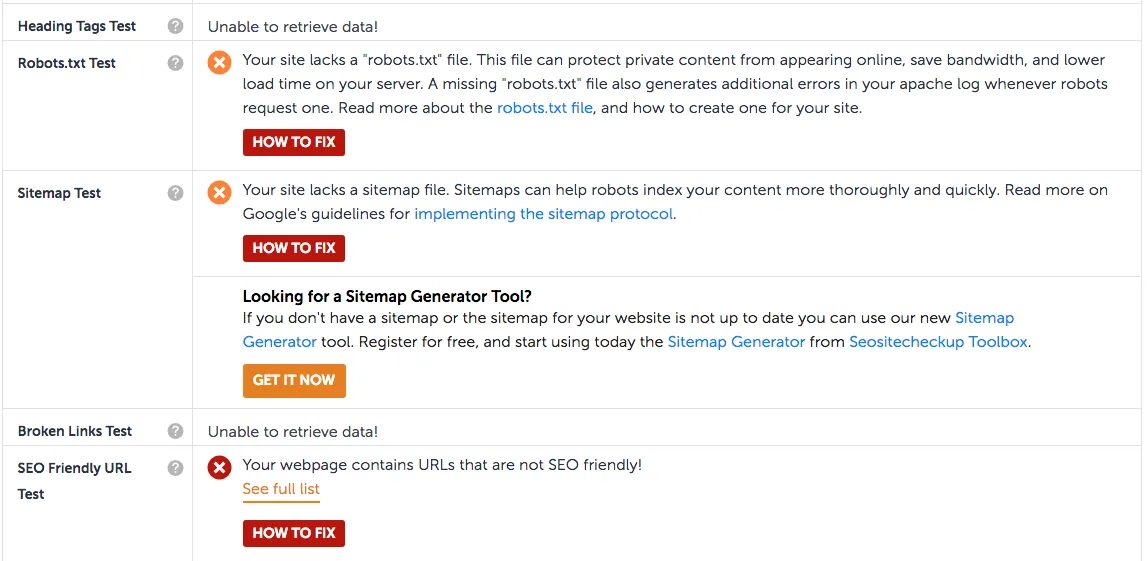The width and height of the screenshot is (1147, 561).
Task: Open the Seositecheckup Toolbox link
Action: click(939, 342)
